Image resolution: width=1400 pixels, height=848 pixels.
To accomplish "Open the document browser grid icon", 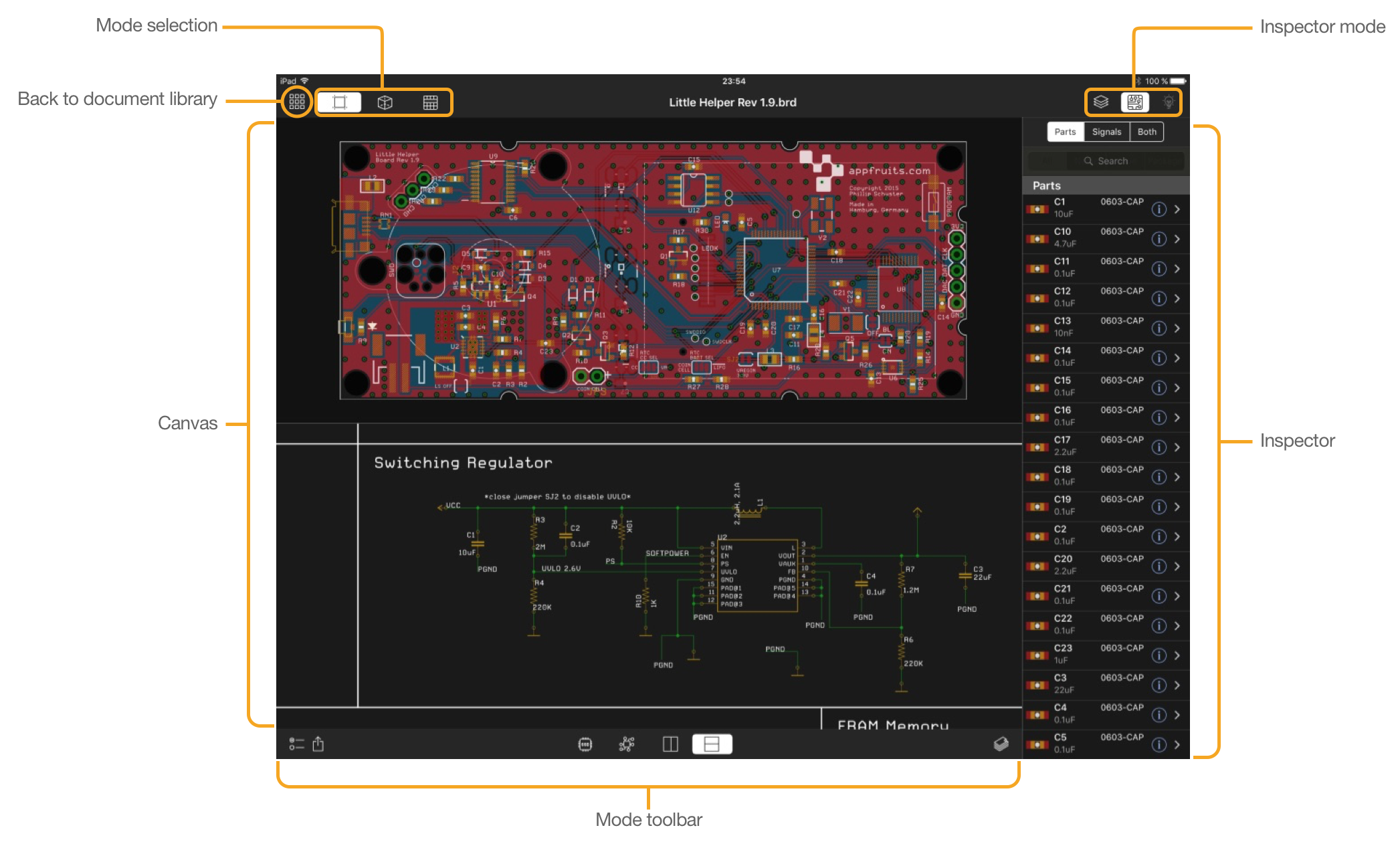I will (x=296, y=102).
